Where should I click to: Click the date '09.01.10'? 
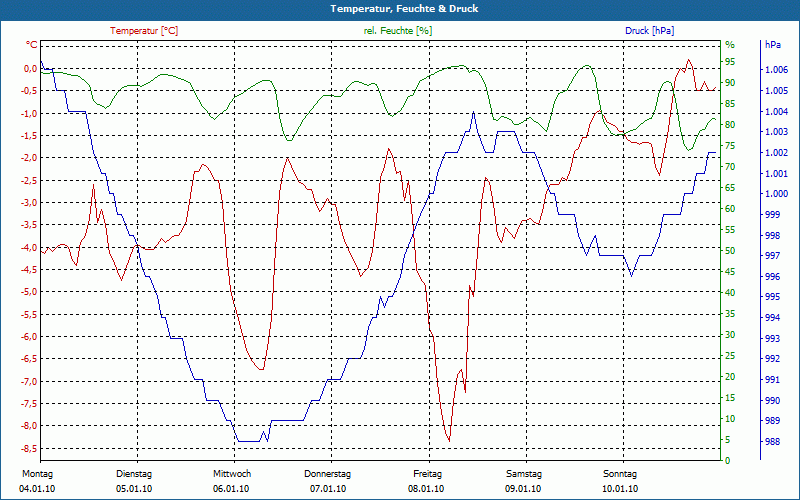click(523, 489)
